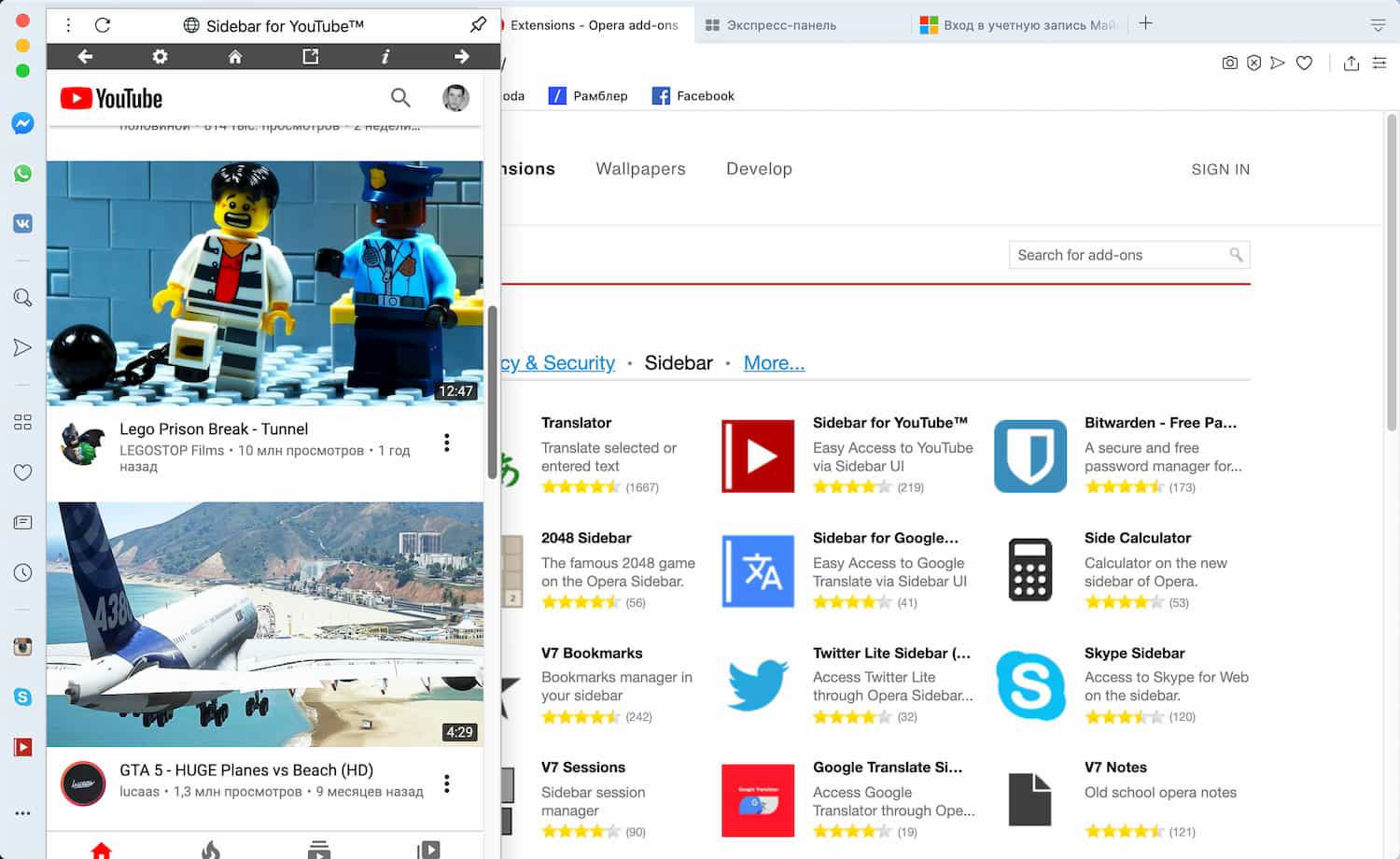Viewport: 1400px width, 859px height.
Task: Pin the Sidebar for YouTube panel
Action: 478,25
